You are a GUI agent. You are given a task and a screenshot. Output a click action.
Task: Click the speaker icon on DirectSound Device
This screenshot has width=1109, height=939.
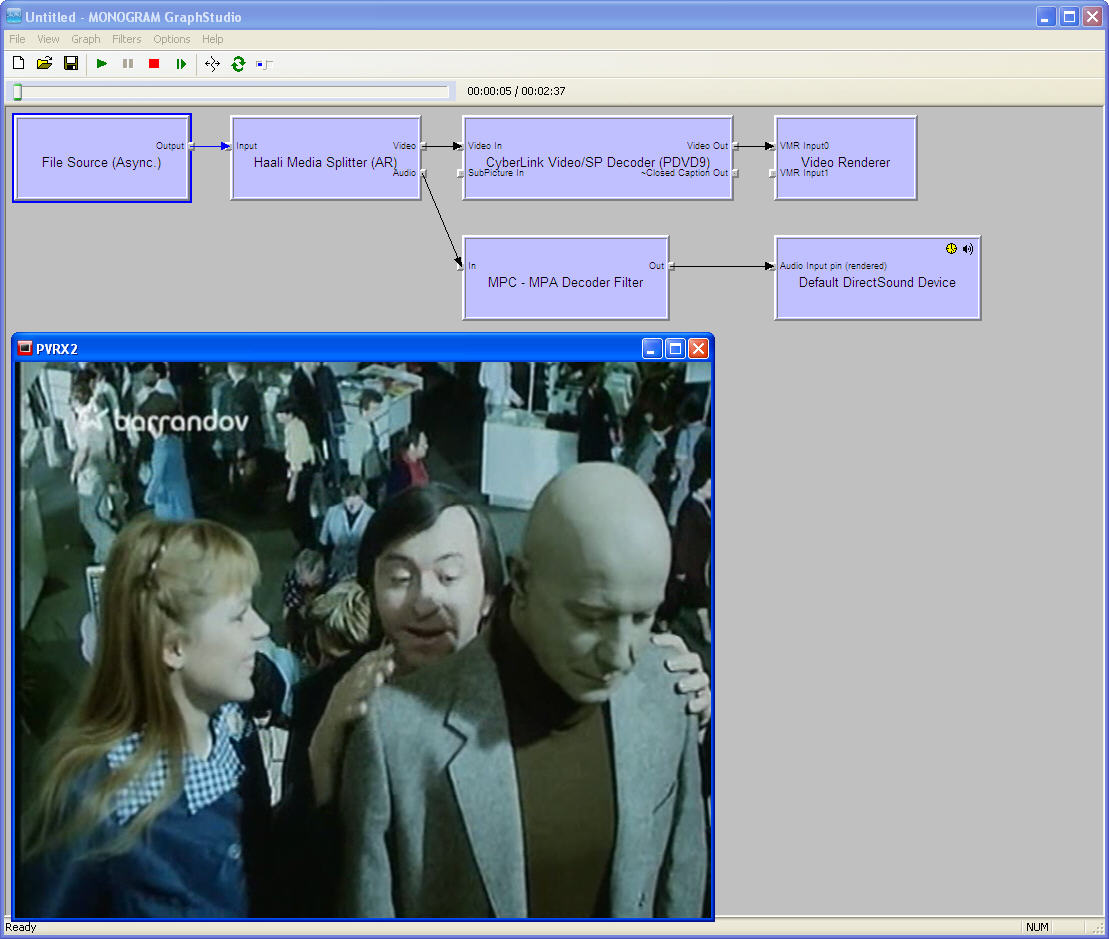[x=968, y=249]
